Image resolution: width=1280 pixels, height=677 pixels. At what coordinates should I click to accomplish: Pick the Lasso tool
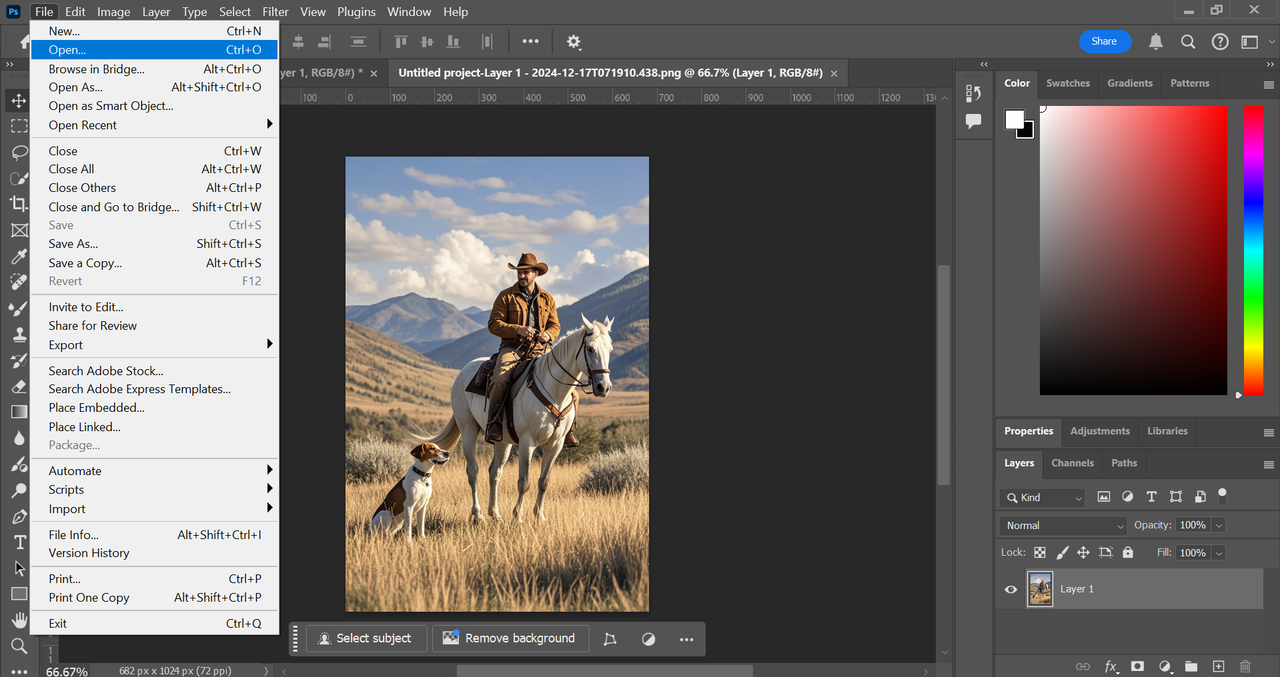[19, 152]
